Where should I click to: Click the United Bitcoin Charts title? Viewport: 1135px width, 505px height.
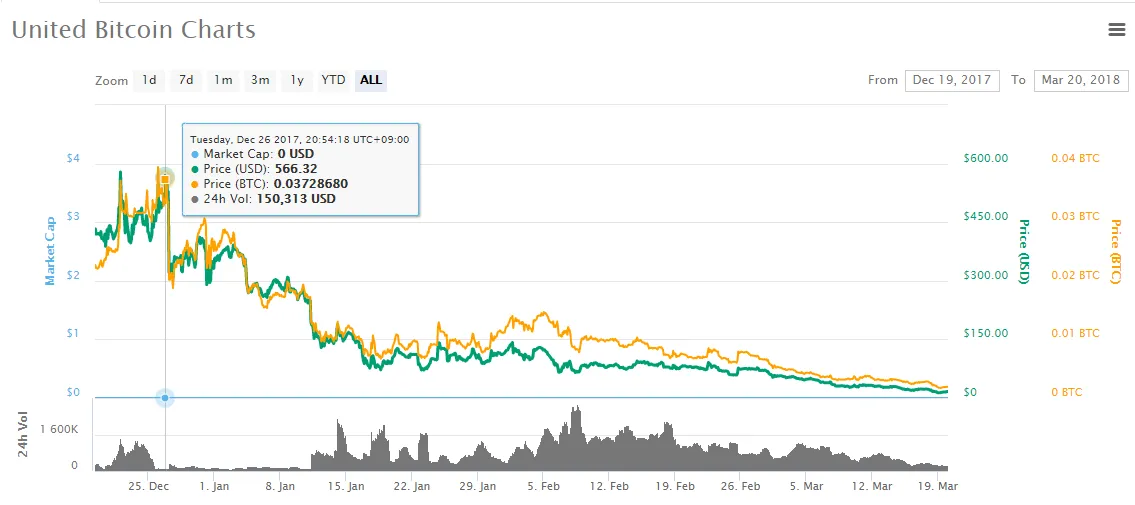134,30
